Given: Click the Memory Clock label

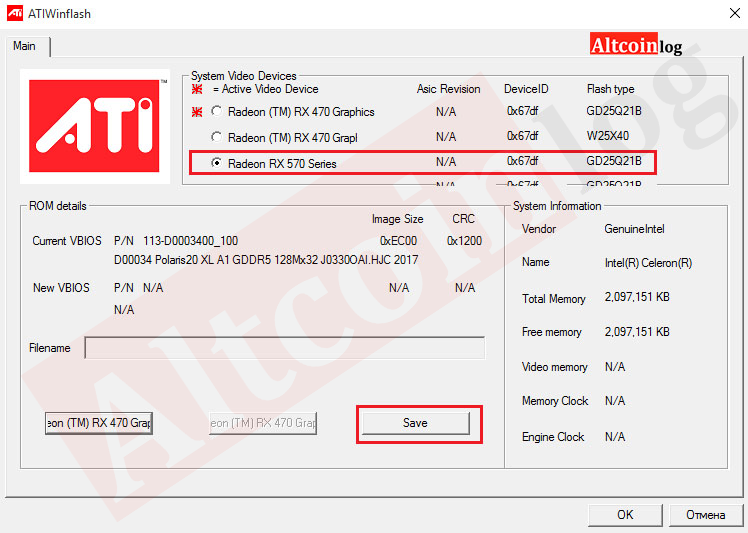Looking at the screenshot, I should [555, 401].
